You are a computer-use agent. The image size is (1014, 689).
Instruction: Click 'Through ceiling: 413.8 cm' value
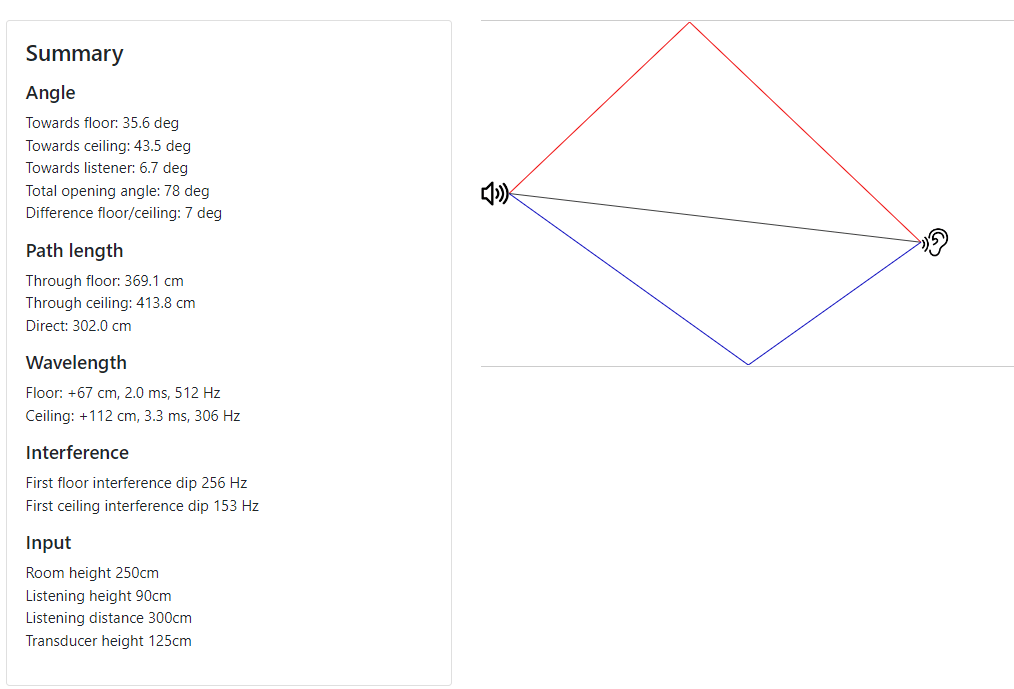tap(111, 303)
